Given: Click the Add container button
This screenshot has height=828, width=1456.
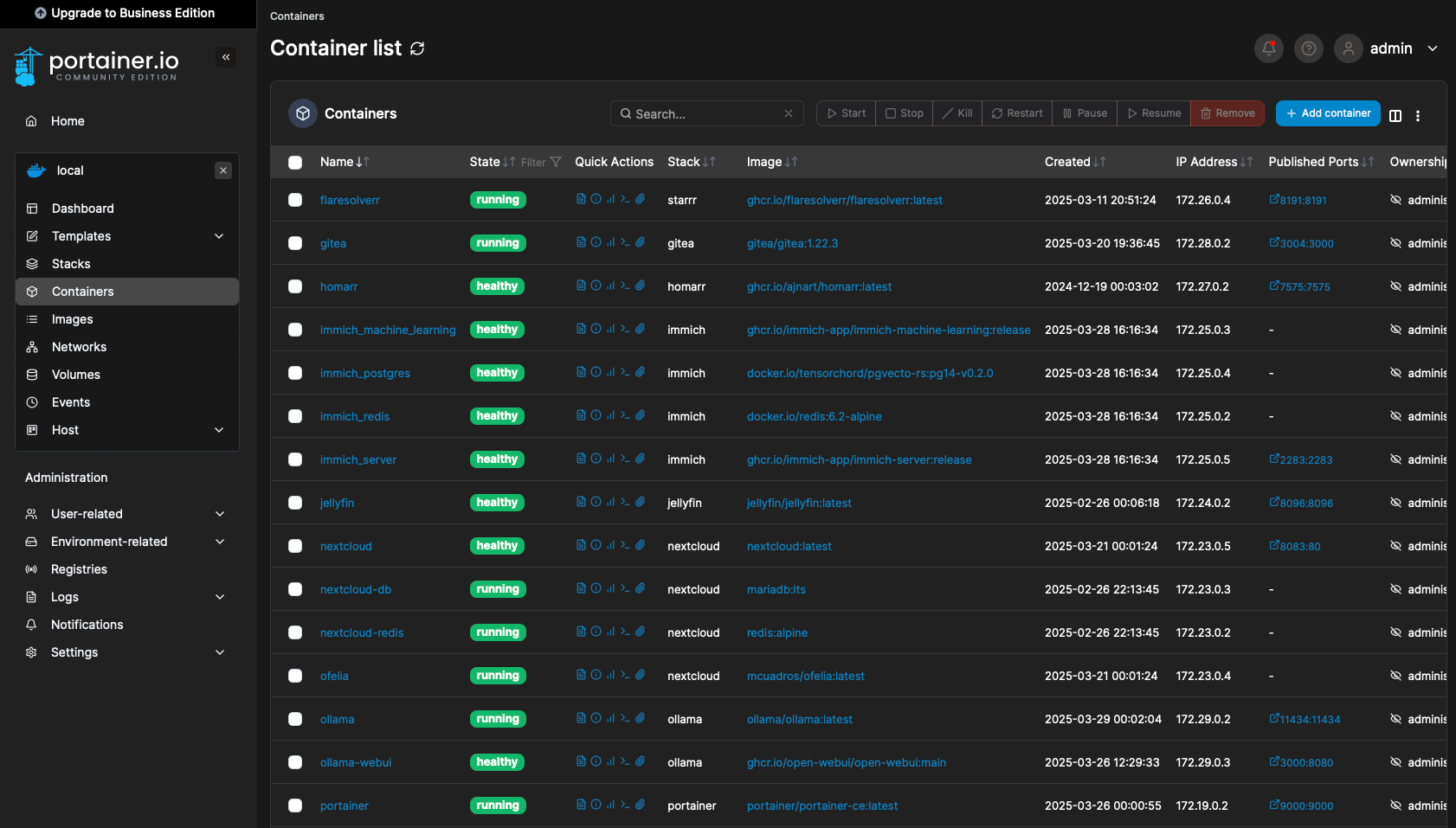Looking at the screenshot, I should [x=1327, y=113].
